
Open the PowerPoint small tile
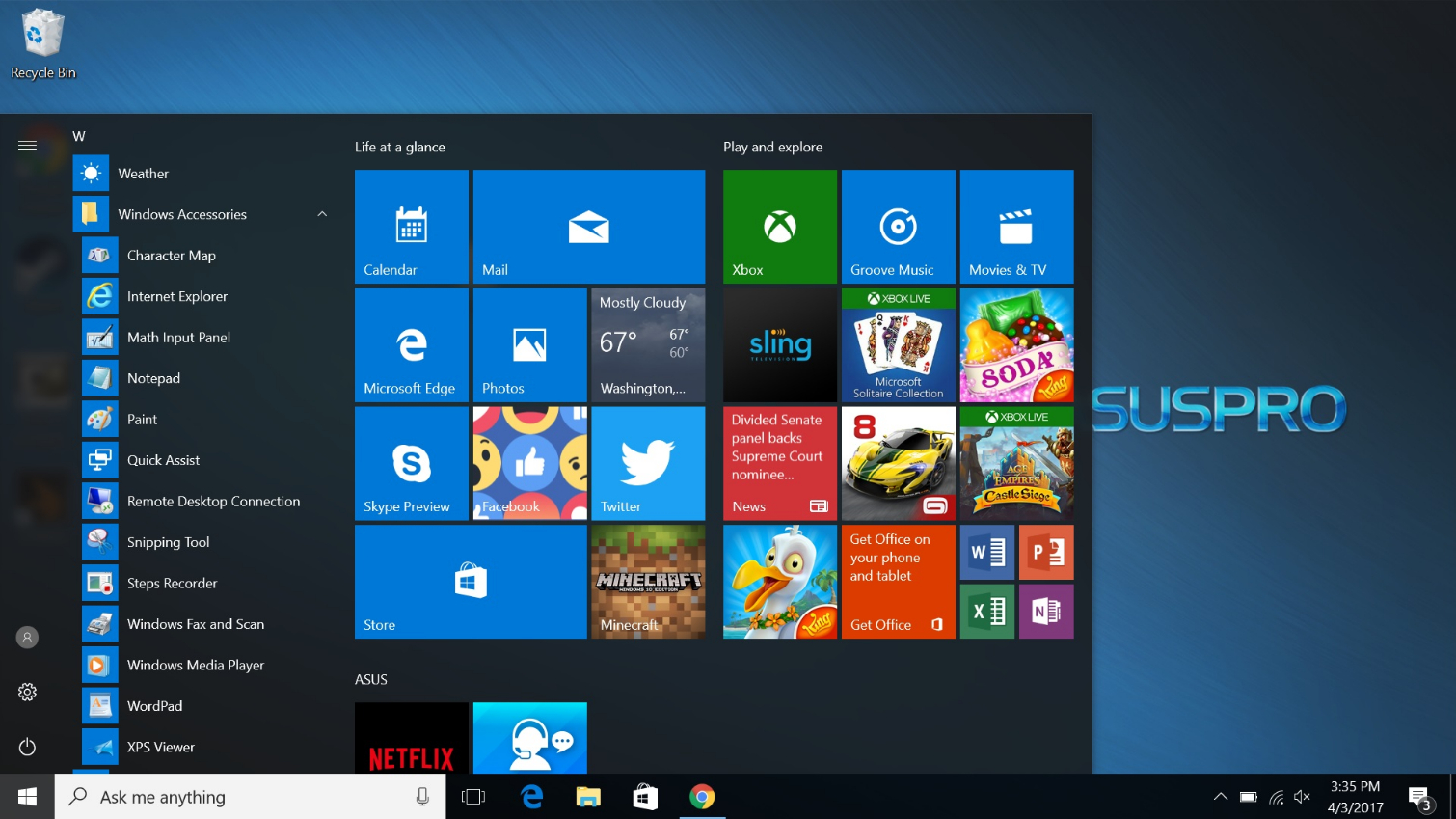point(1046,553)
